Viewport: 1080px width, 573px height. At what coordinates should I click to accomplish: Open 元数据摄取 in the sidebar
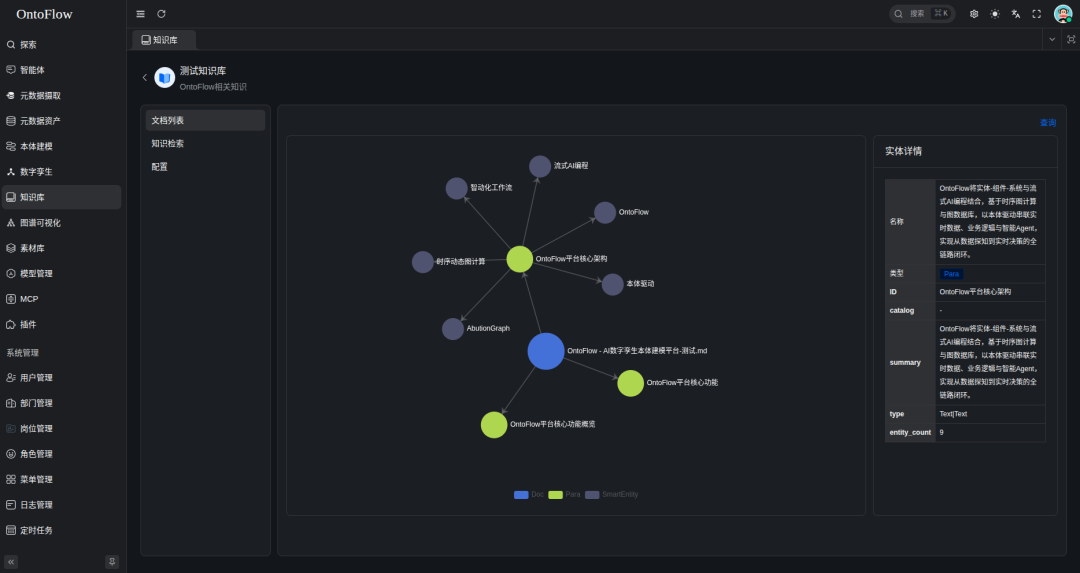(62, 95)
